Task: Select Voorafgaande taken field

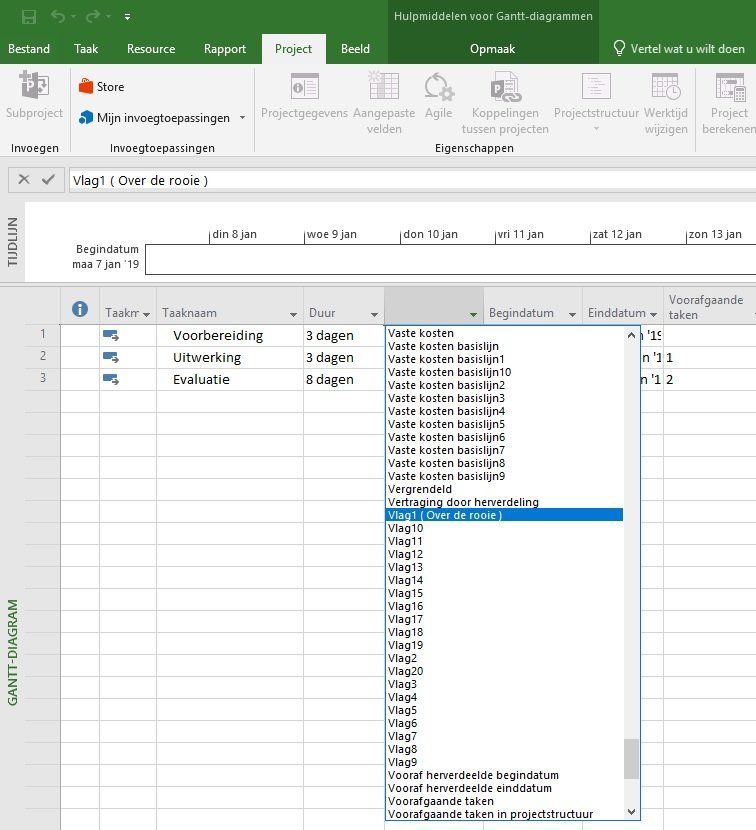Action: pos(440,801)
